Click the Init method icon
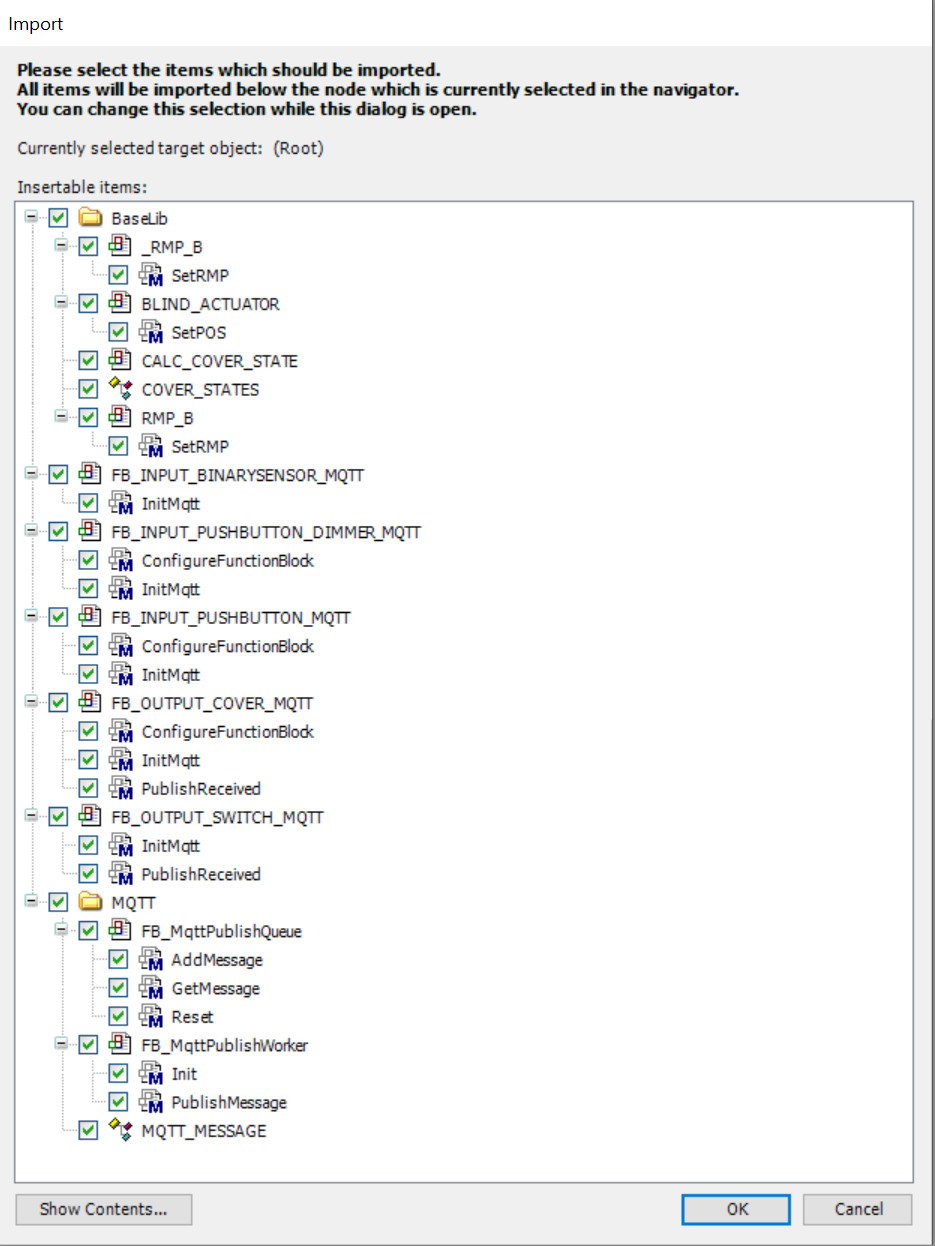Viewport: 935px width, 1246px height. point(150,1074)
